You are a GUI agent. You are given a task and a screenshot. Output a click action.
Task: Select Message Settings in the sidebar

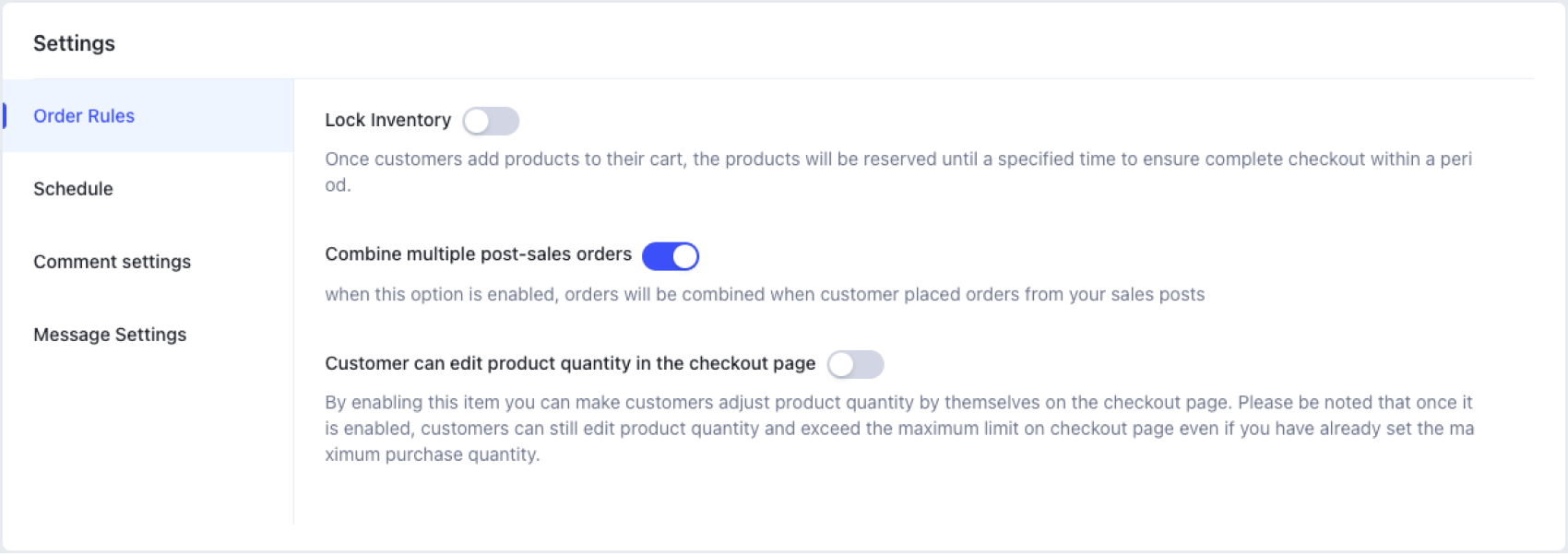[110, 335]
